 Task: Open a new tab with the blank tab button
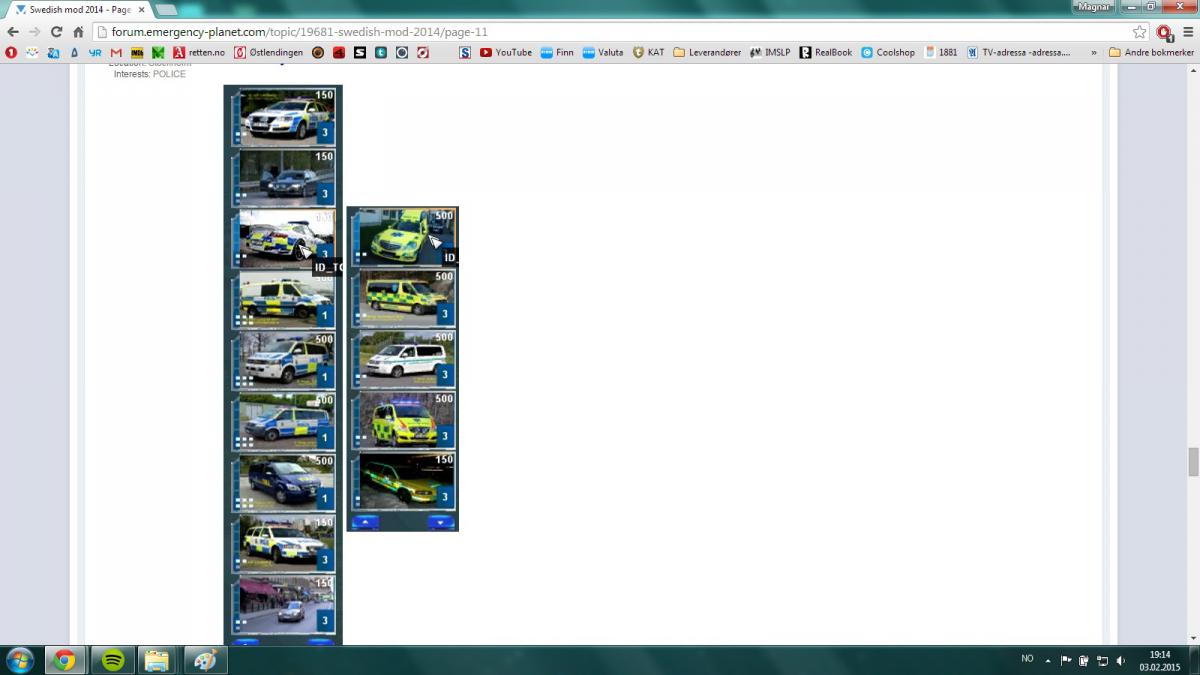coord(167,9)
